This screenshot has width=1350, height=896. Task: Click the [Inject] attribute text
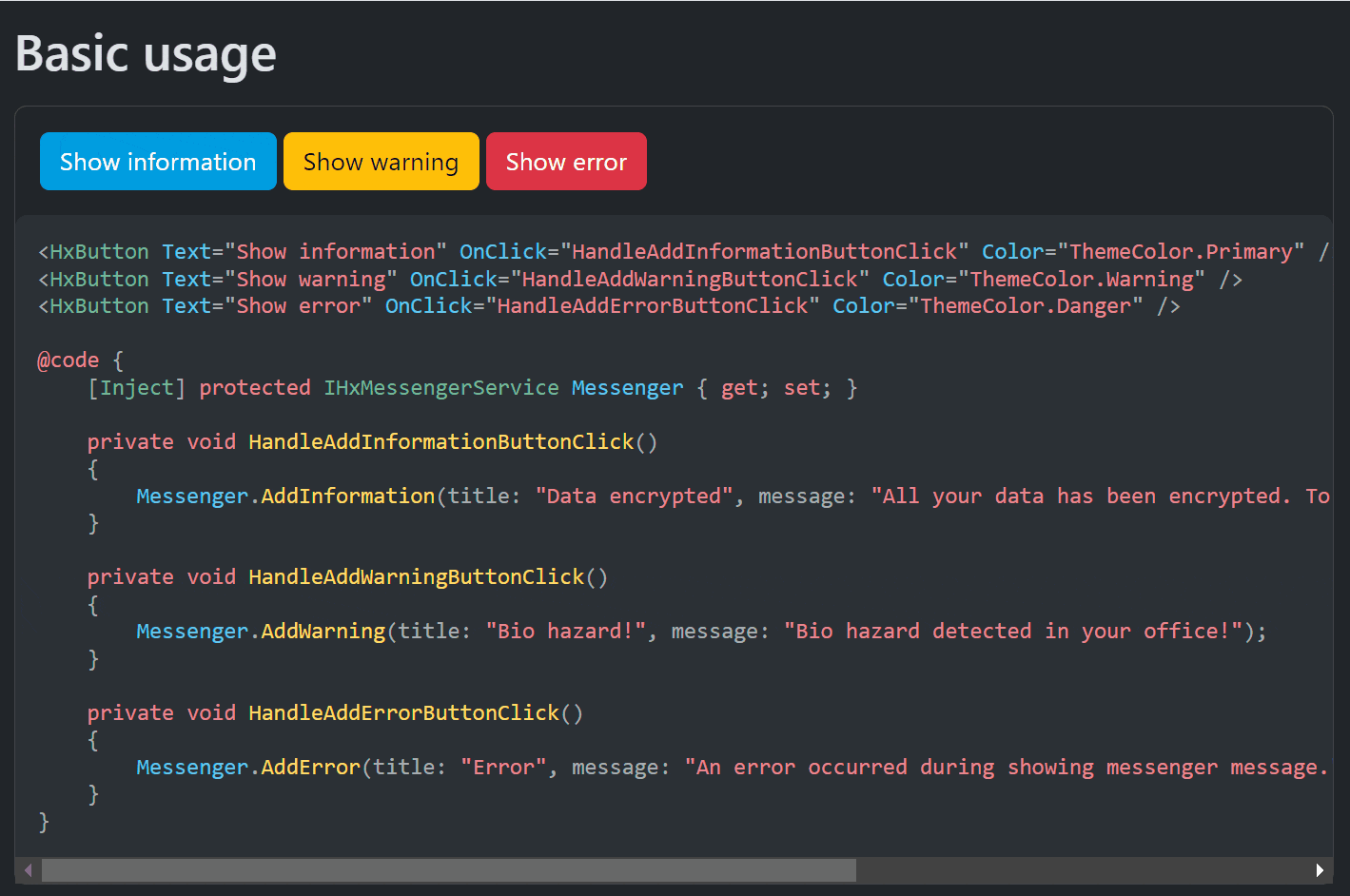pos(137,388)
